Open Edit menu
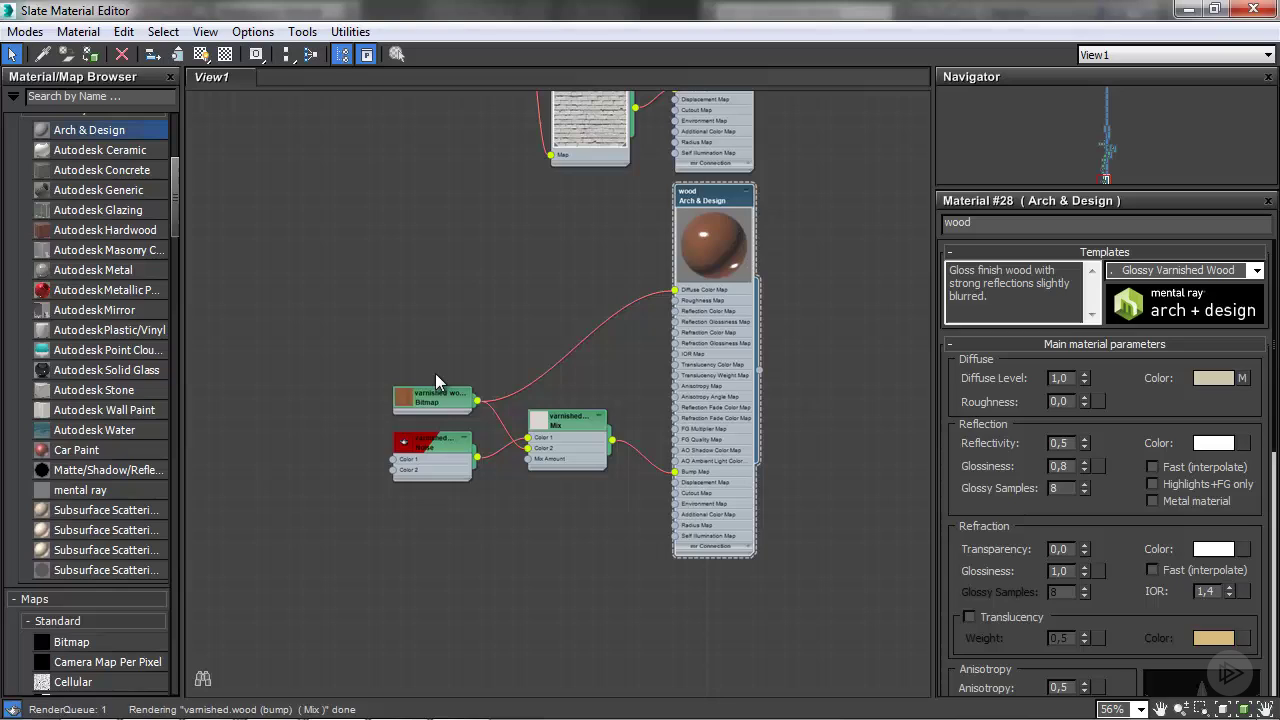 pos(124,32)
